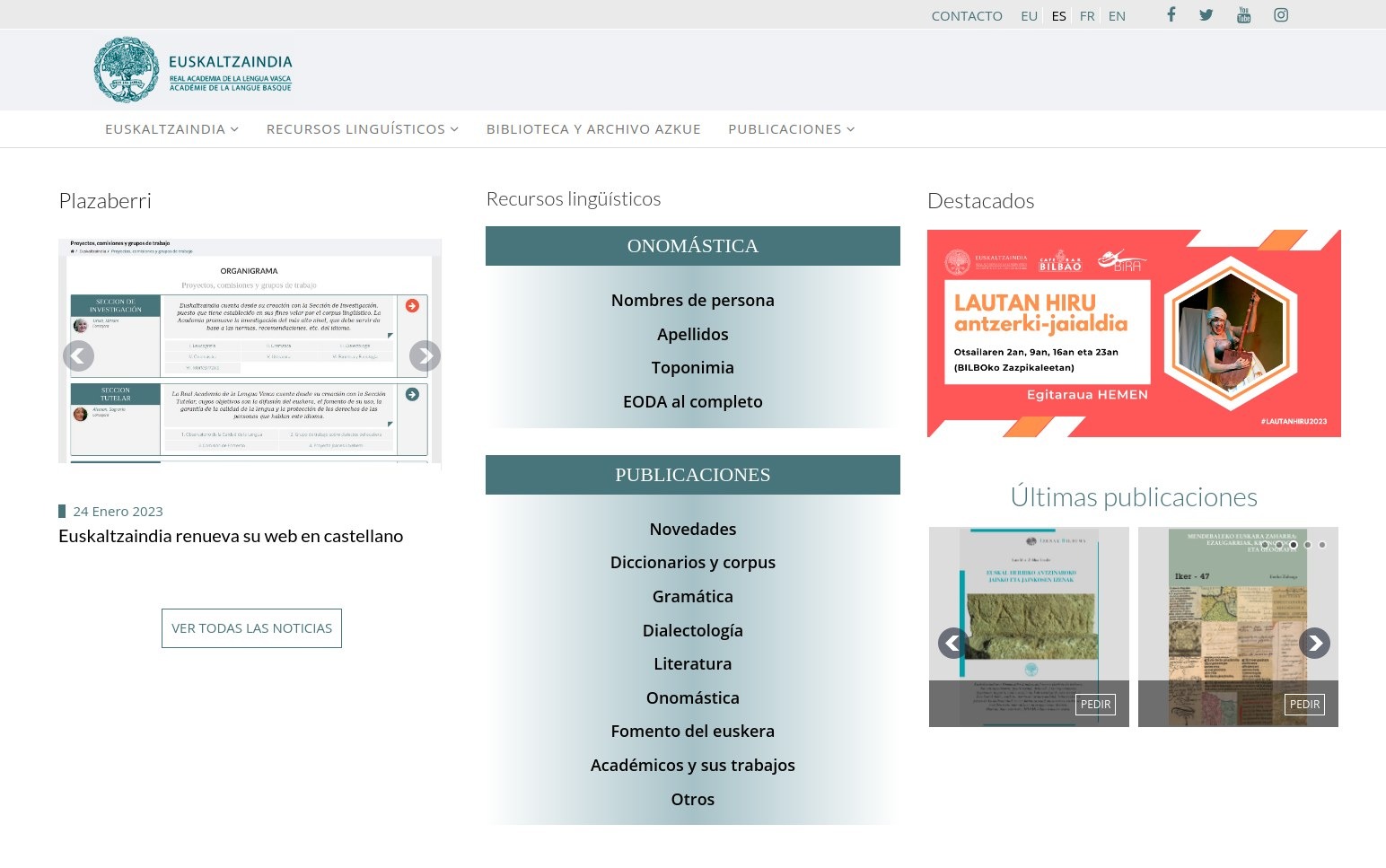Go to next Plazaberri news slide
1386x868 pixels.
(x=425, y=356)
